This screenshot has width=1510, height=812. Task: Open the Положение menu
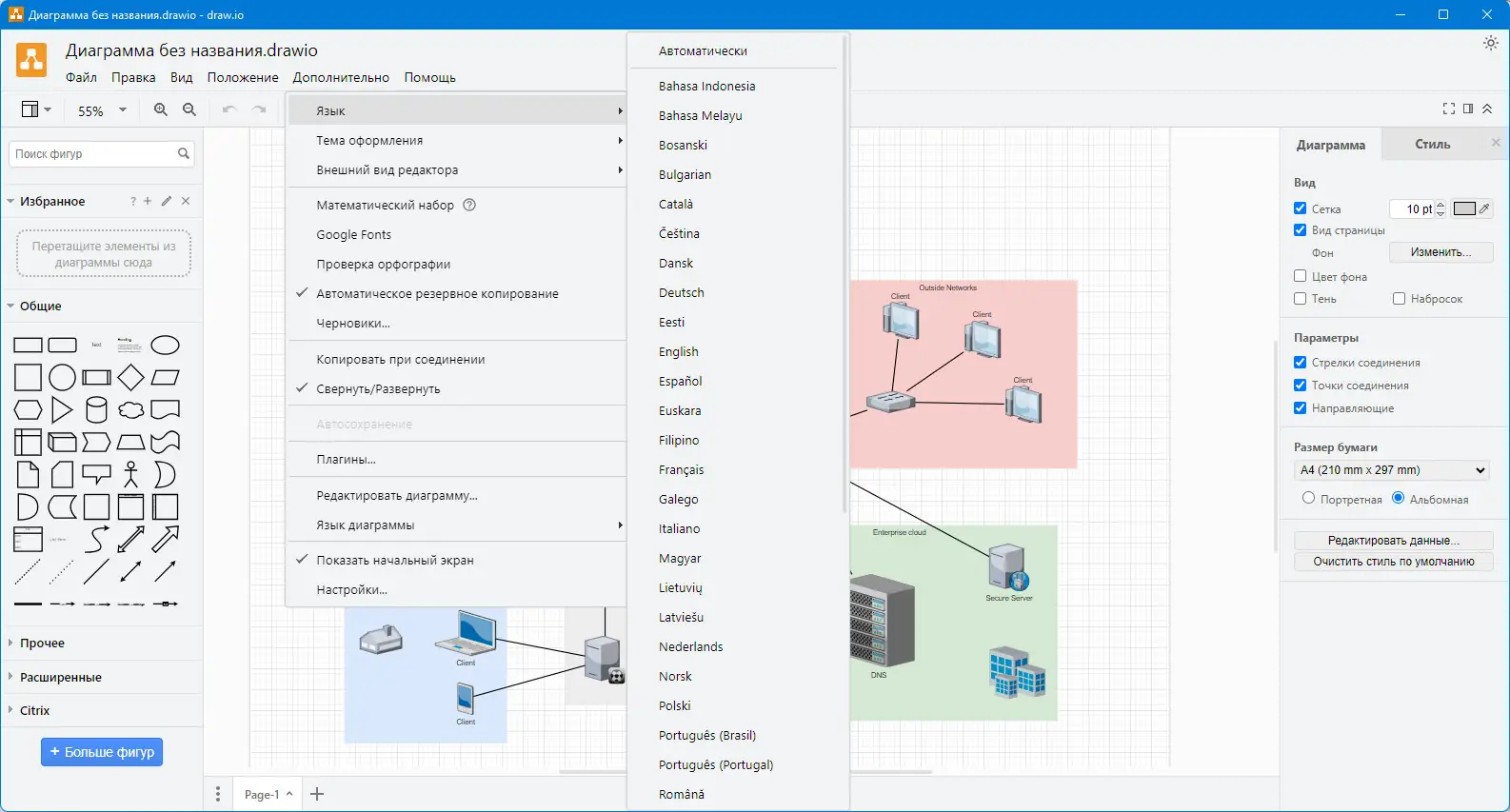[243, 77]
